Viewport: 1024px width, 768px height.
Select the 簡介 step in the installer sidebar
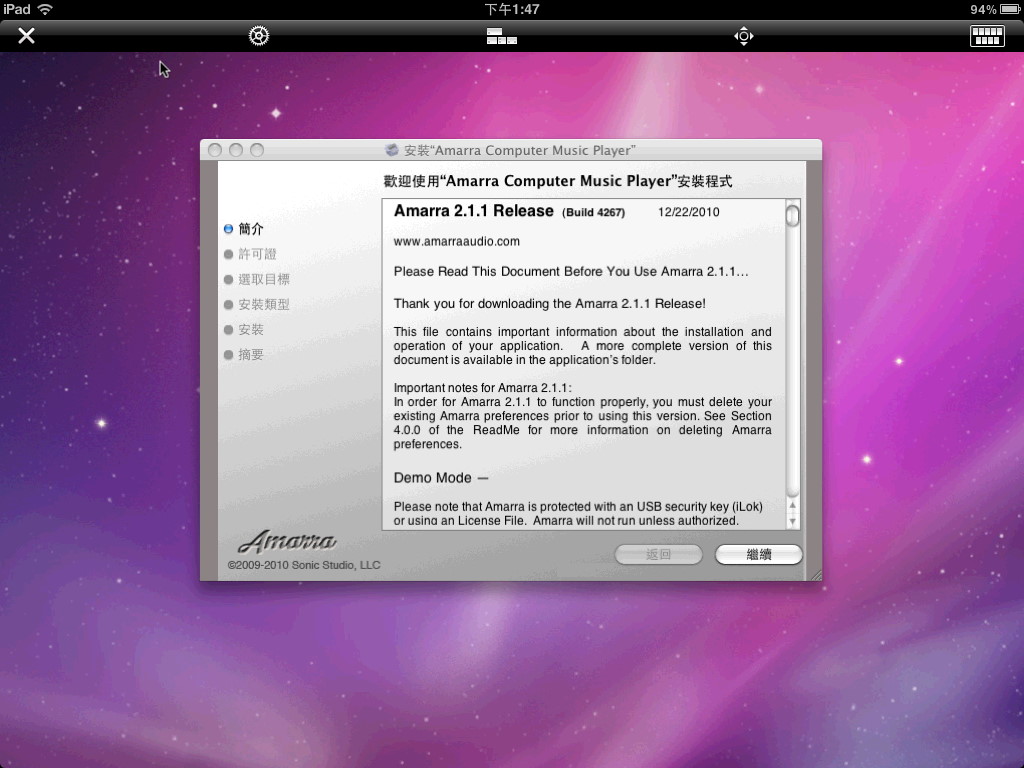click(244, 229)
